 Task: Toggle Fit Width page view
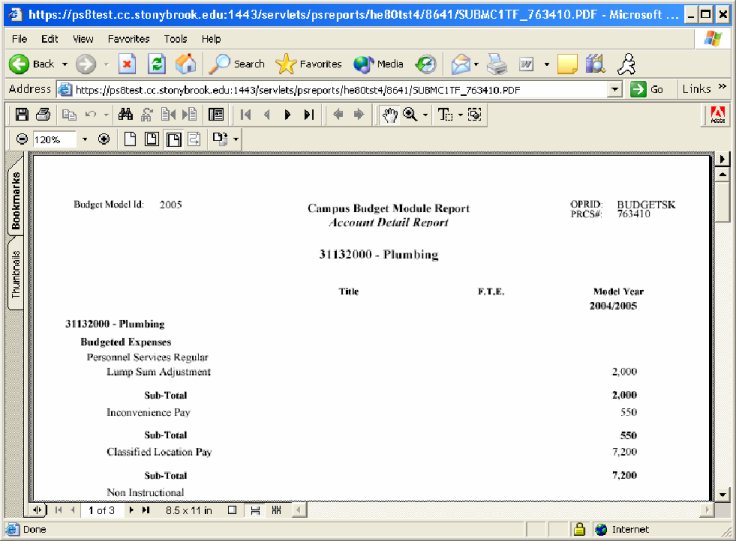(173, 139)
